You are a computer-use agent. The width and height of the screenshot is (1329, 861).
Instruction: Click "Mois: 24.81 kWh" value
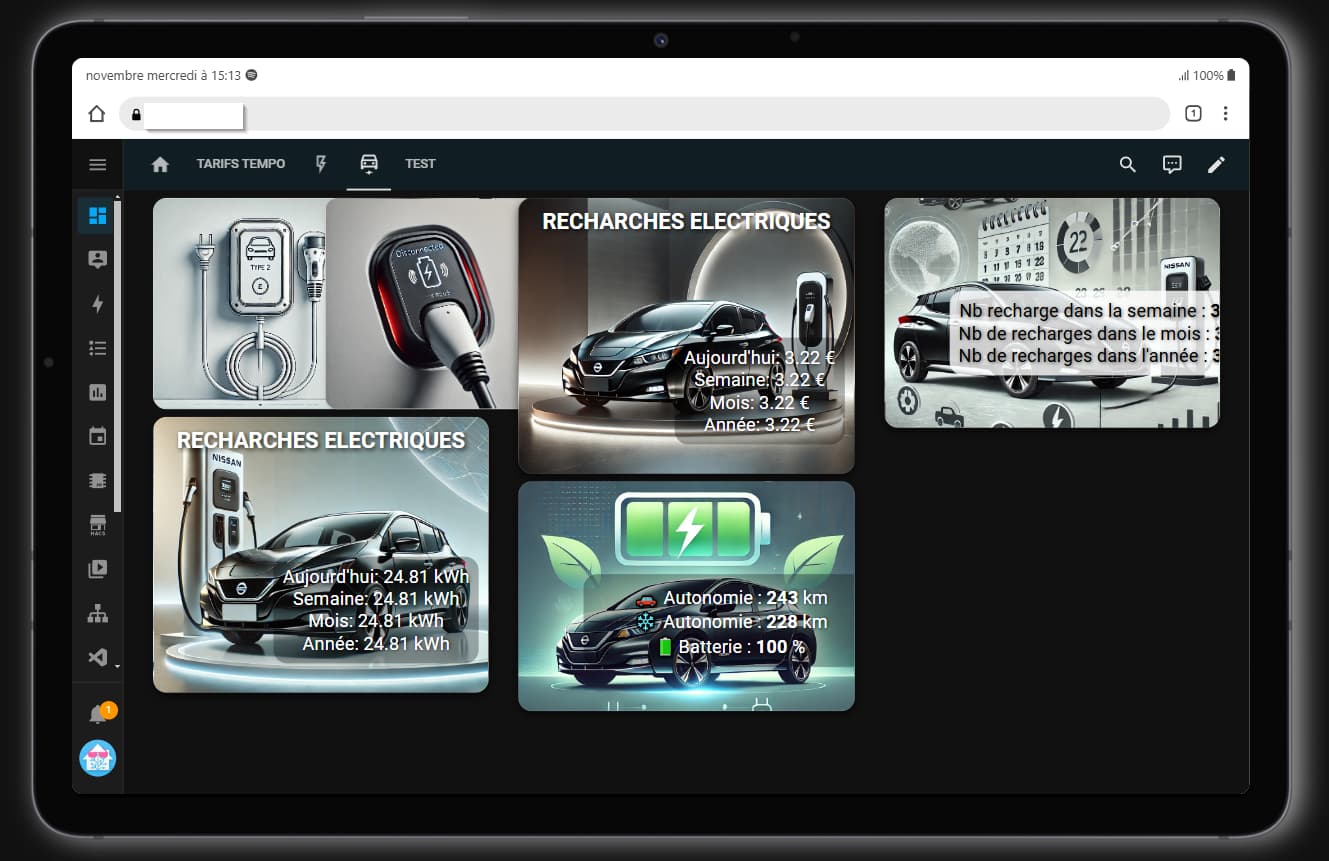point(376,621)
